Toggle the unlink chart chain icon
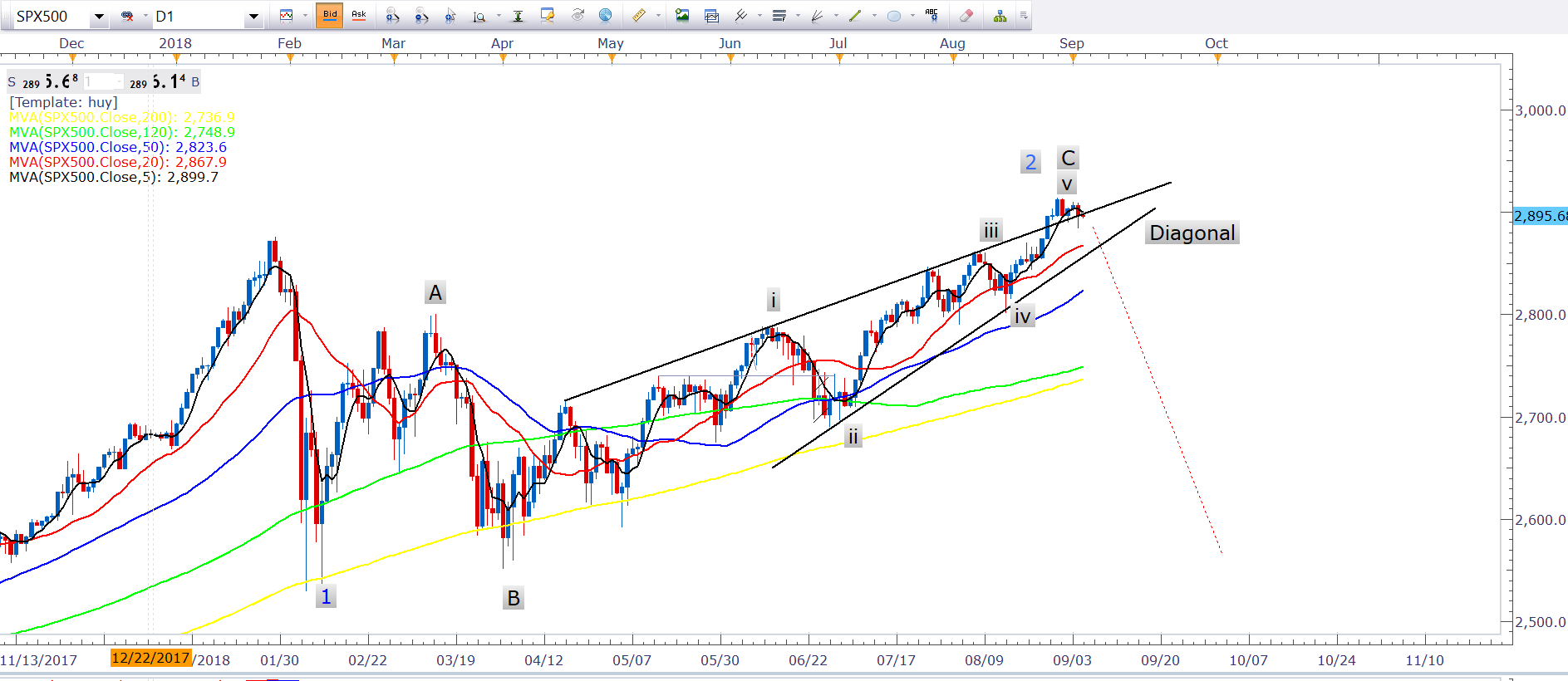 (127, 16)
